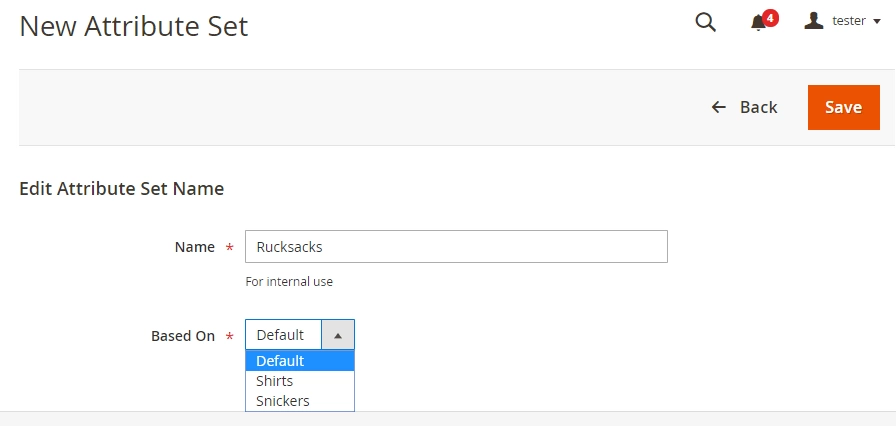Click the Back button
Image resolution: width=896 pixels, height=426 pixels.
(x=744, y=107)
